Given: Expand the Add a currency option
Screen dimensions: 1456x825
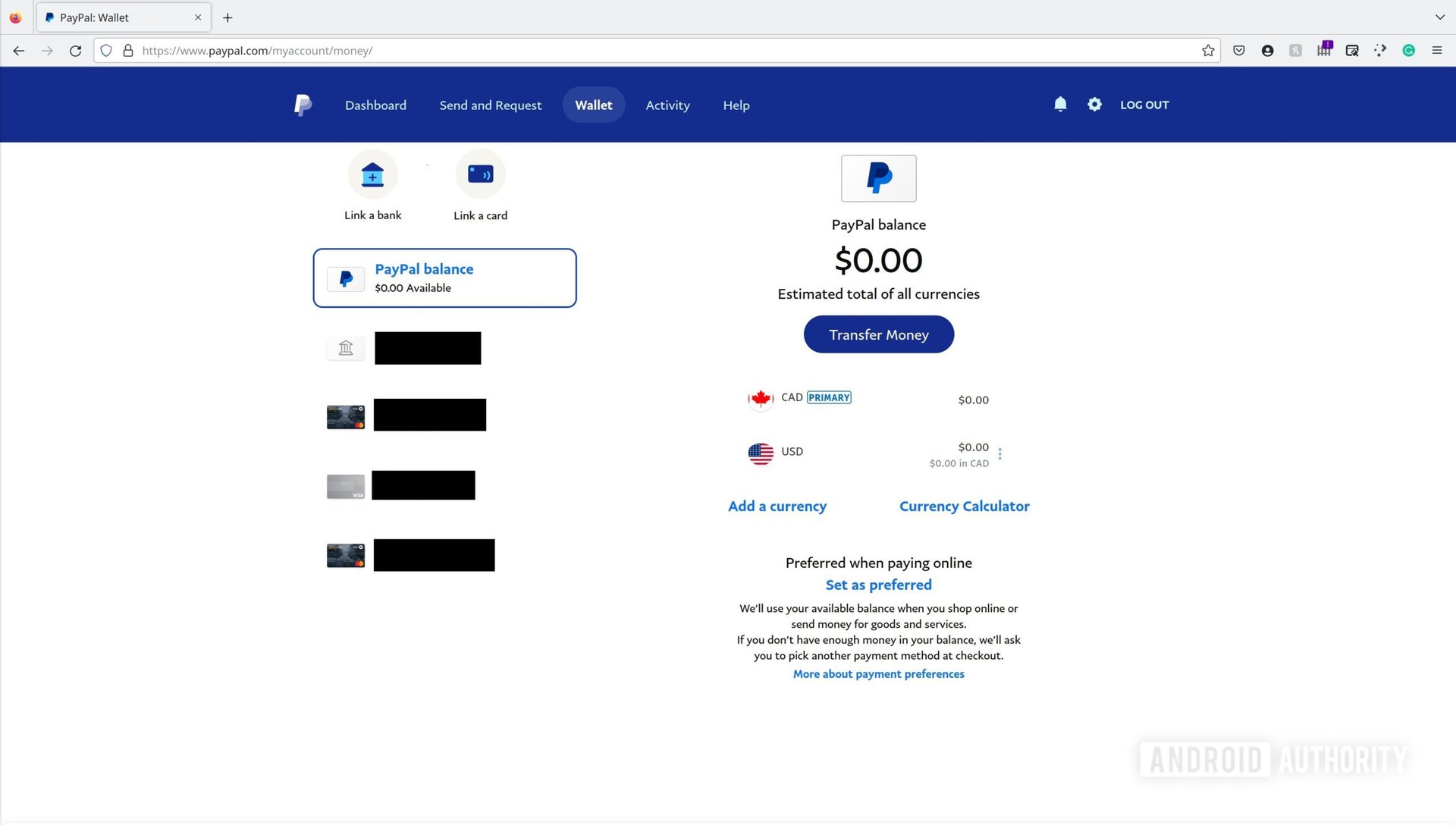Looking at the screenshot, I should [777, 505].
